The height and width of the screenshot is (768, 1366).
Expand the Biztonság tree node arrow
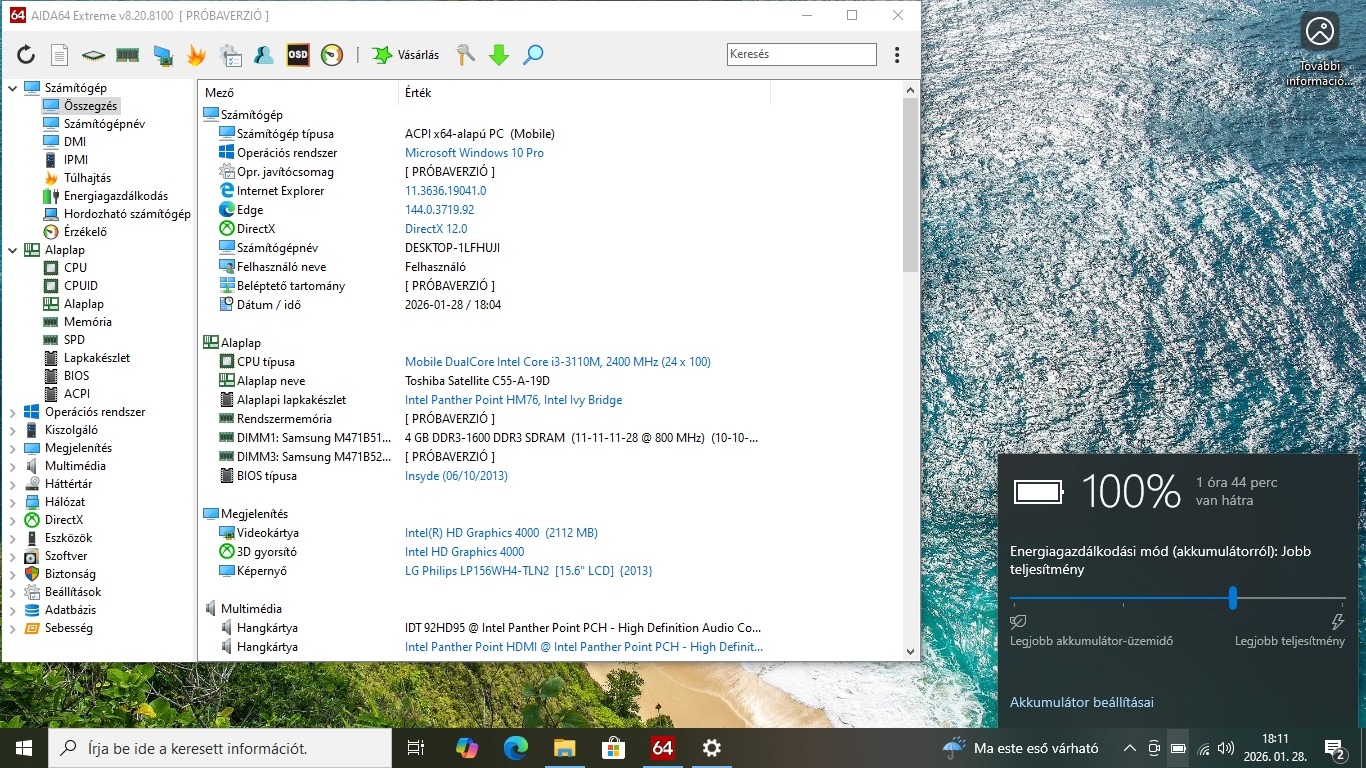click(13, 574)
